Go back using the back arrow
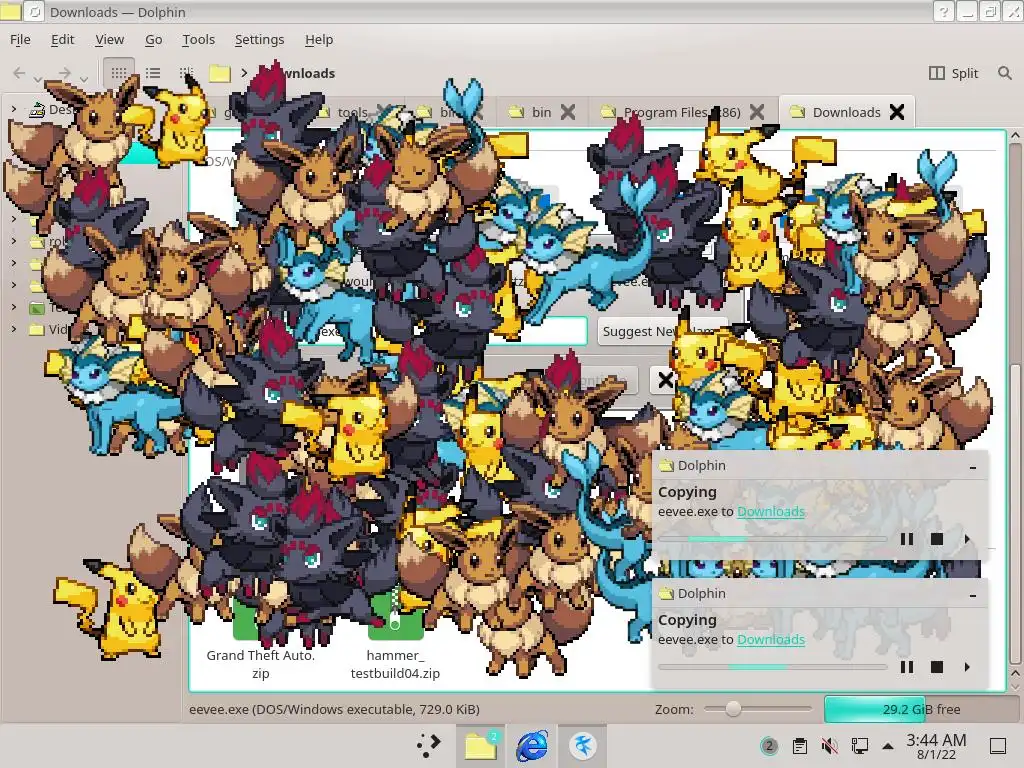The width and height of the screenshot is (1024, 768). [20, 73]
